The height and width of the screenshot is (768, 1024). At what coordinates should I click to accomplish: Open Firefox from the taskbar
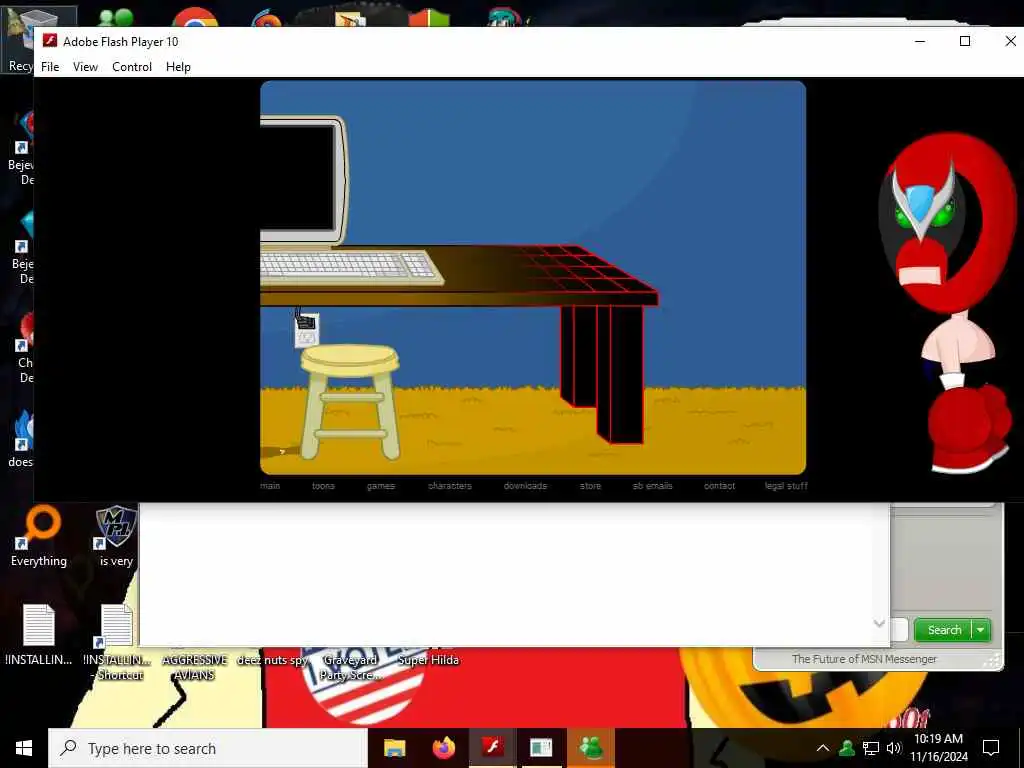pyautogui.click(x=443, y=748)
